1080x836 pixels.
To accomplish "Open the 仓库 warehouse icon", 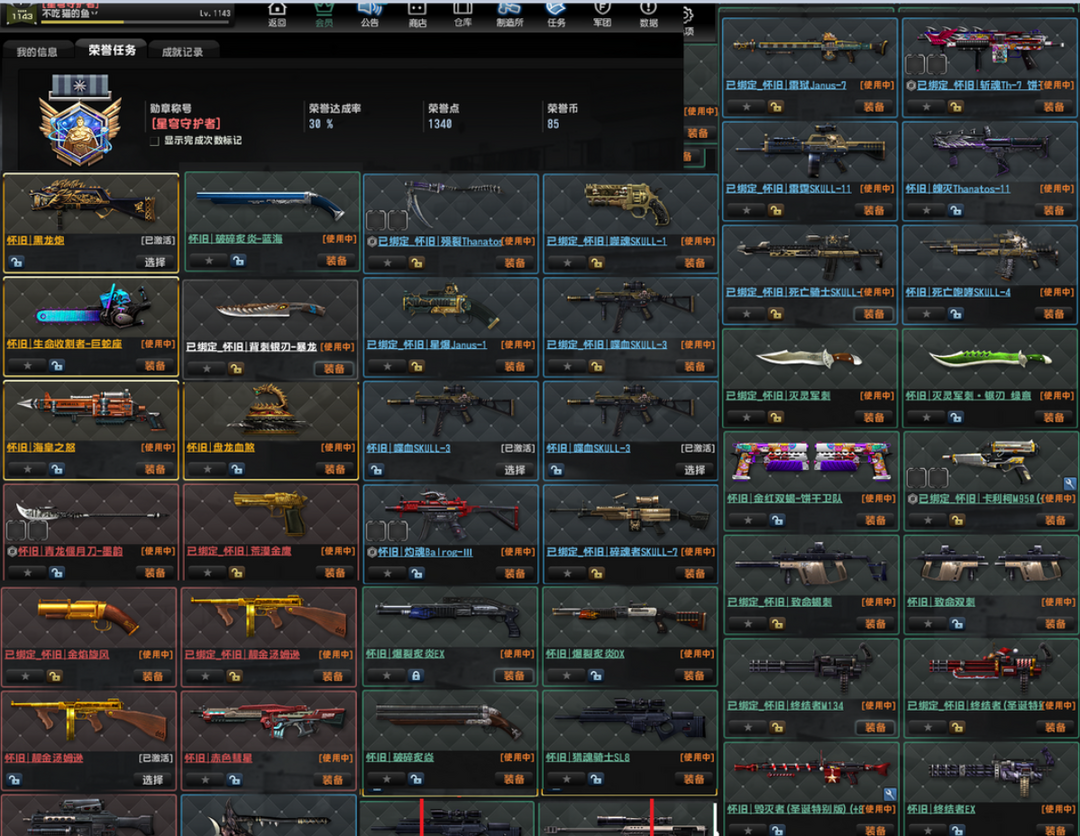I will pyautogui.click(x=463, y=14).
